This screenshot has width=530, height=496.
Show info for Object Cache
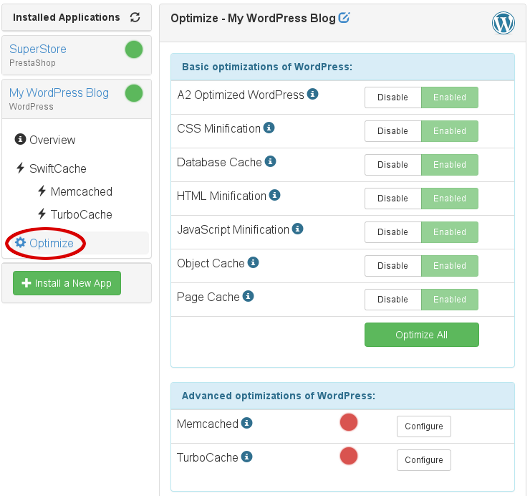[253, 262]
